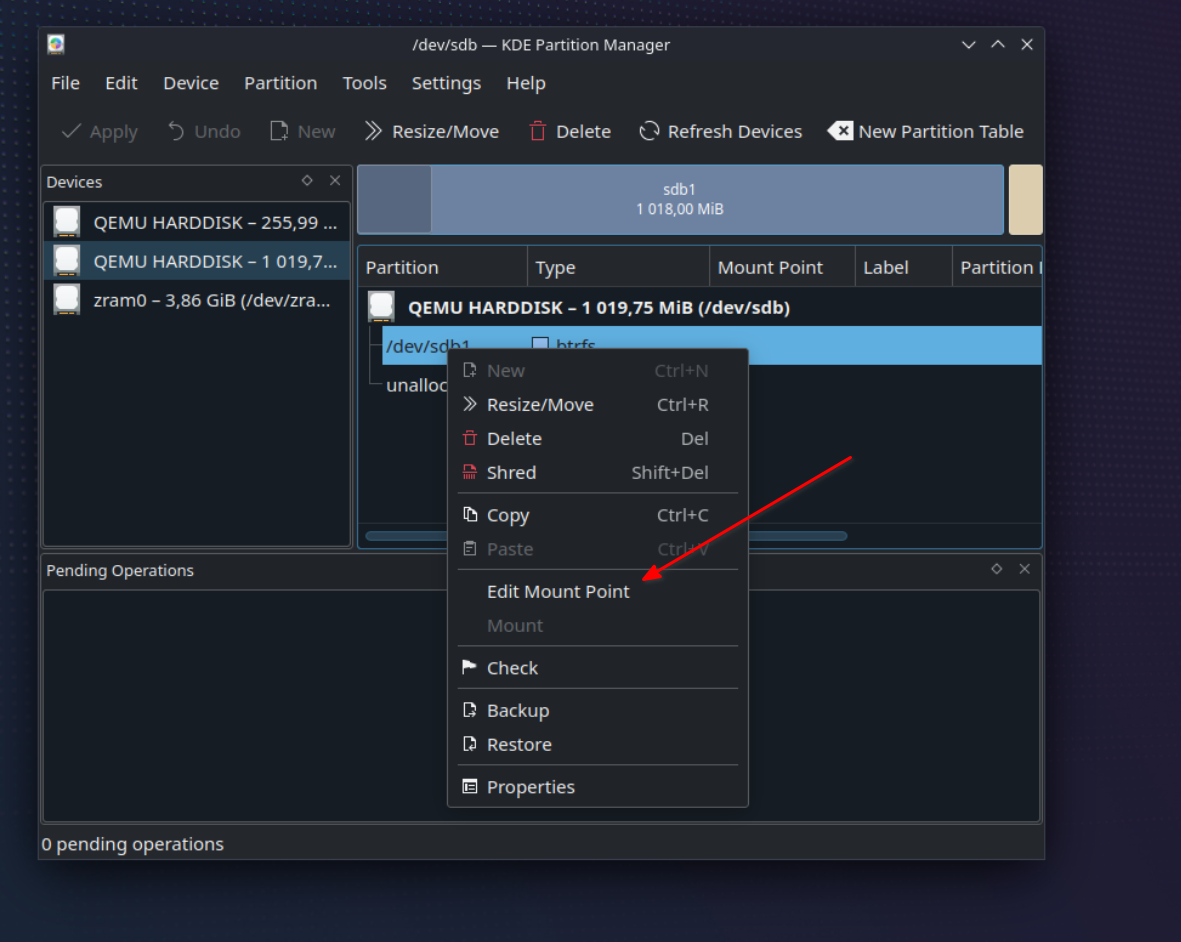Click the Resize/Move icon in the context menu
The height and width of the screenshot is (942, 1181).
click(x=470, y=404)
